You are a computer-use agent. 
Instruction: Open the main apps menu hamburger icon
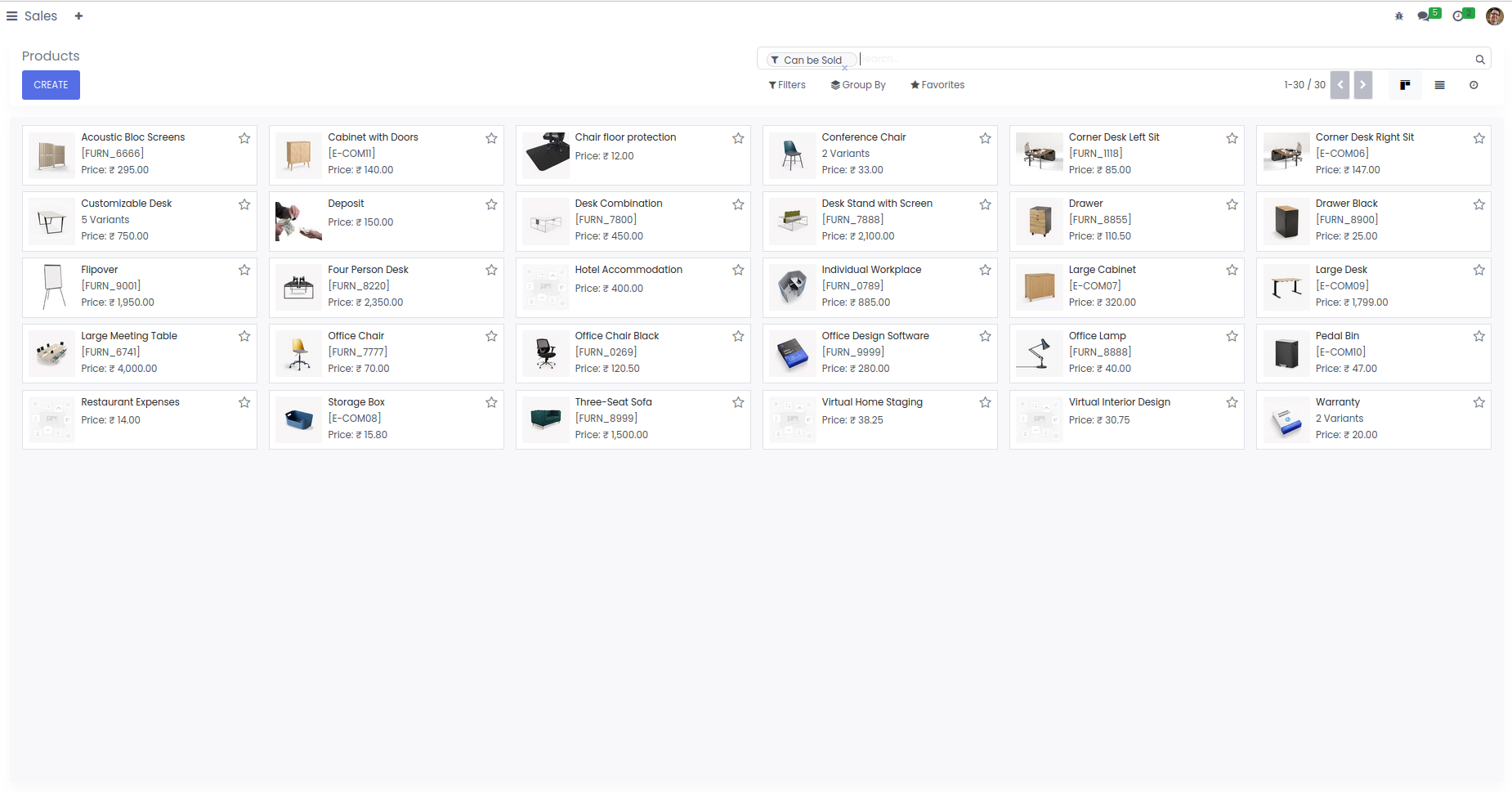pyautogui.click(x=11, y=16)
